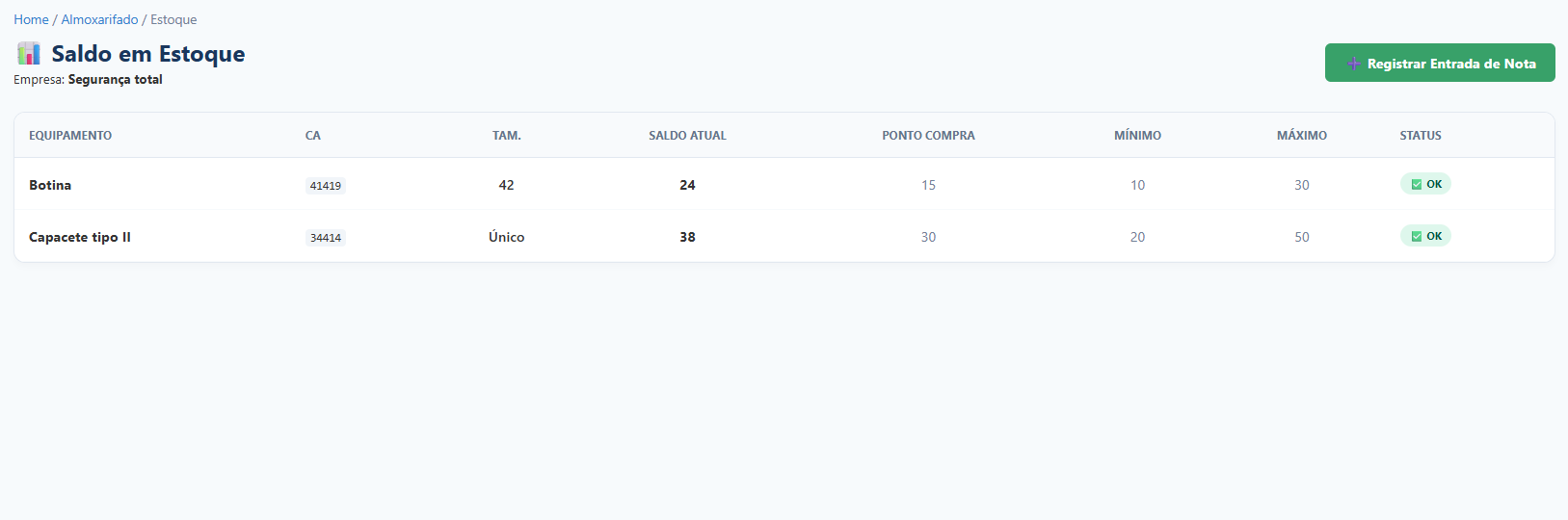Click the Mínimo column header
The height and width of the screenshot is (520, 1568).
tap(1137, 136)
